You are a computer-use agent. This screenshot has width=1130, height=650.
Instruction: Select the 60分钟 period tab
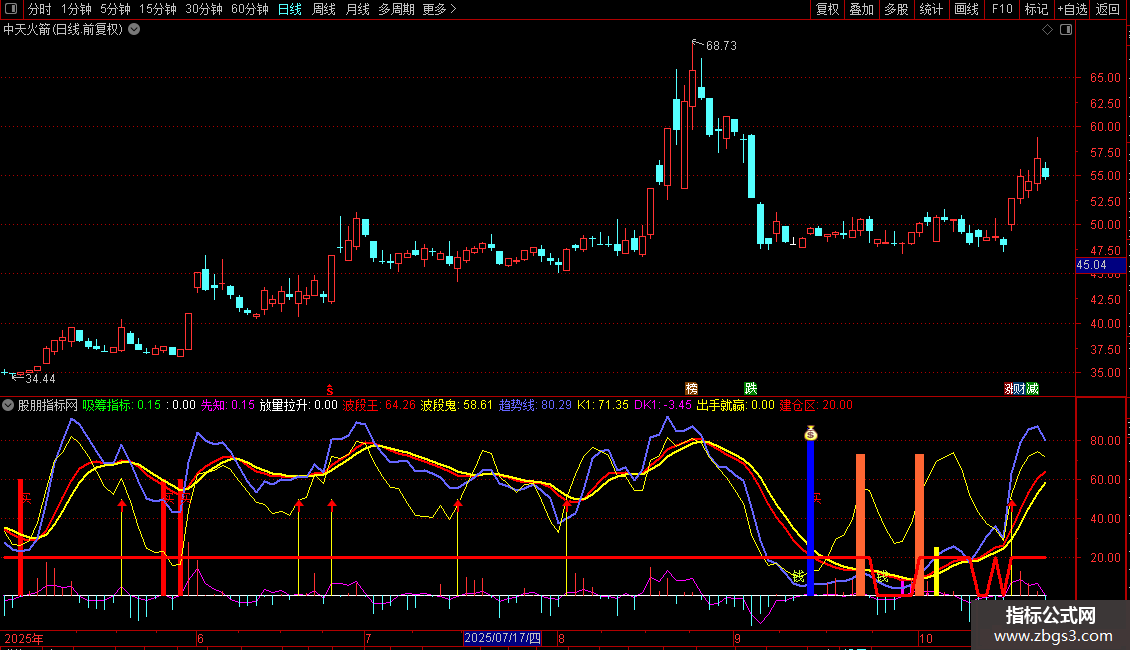(249, 9)
